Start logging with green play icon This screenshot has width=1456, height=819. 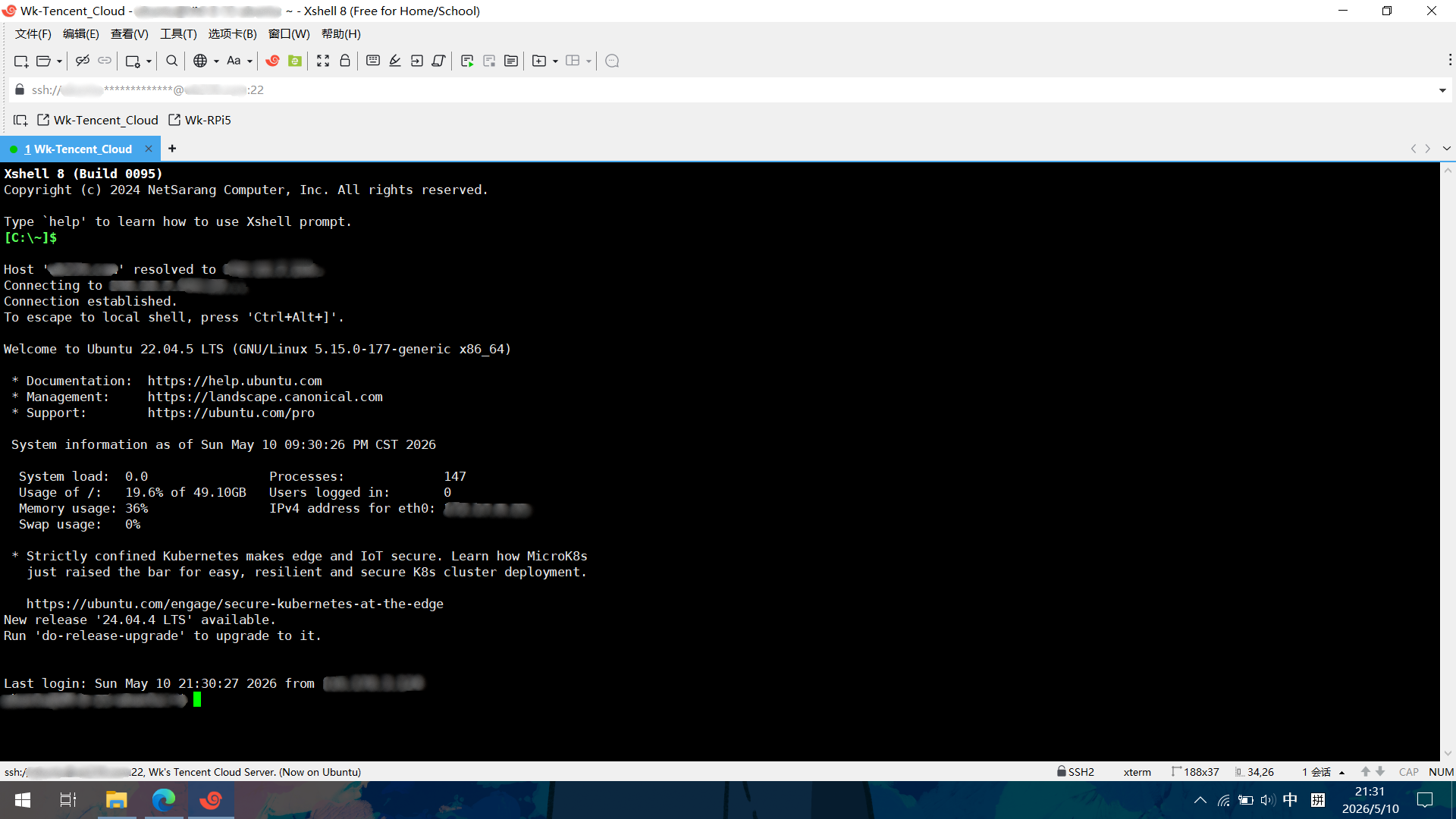467,61
